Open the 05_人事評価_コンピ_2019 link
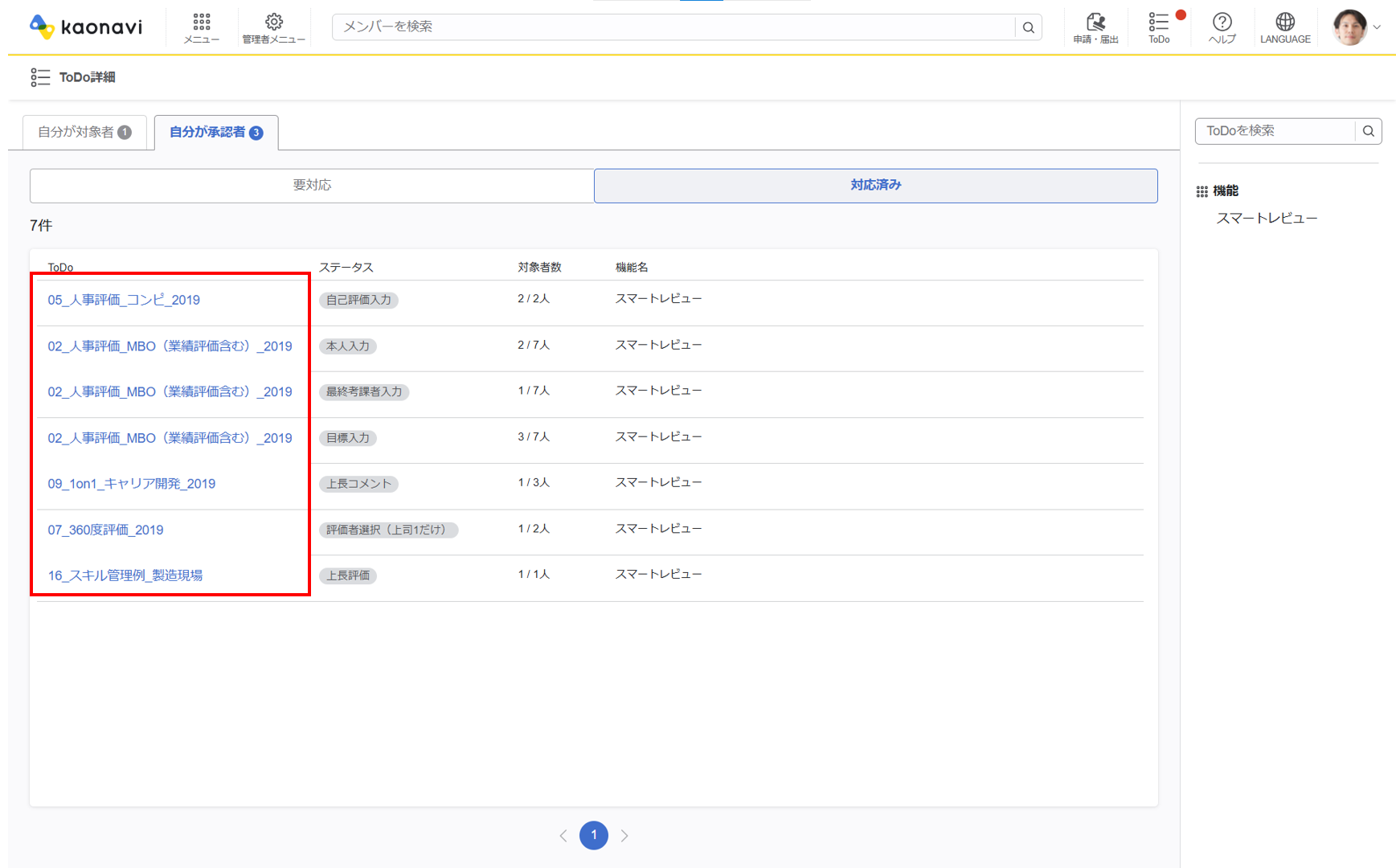 click(x=124, y=300)
